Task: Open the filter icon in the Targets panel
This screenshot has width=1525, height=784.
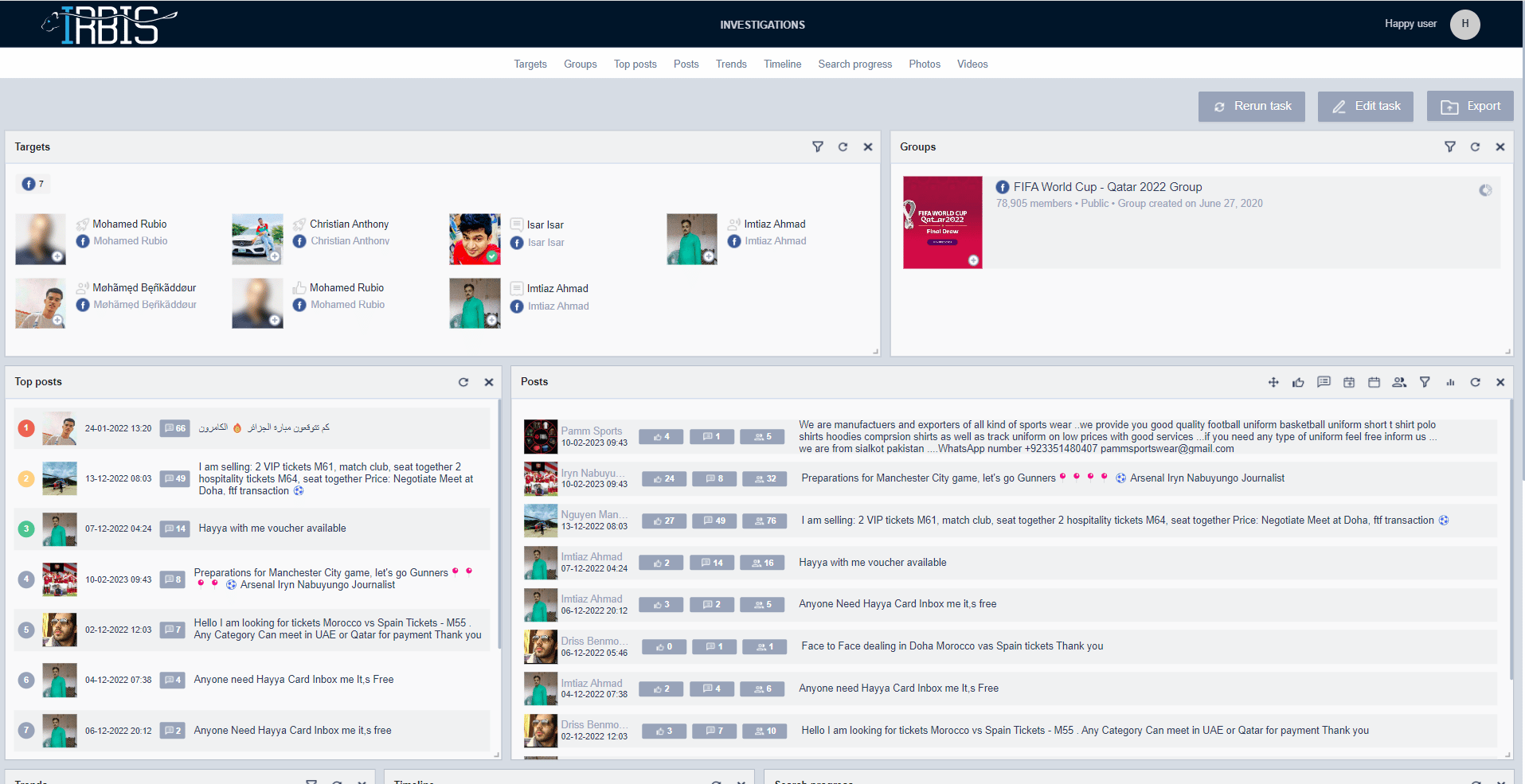Action: [x=818, y=146]
